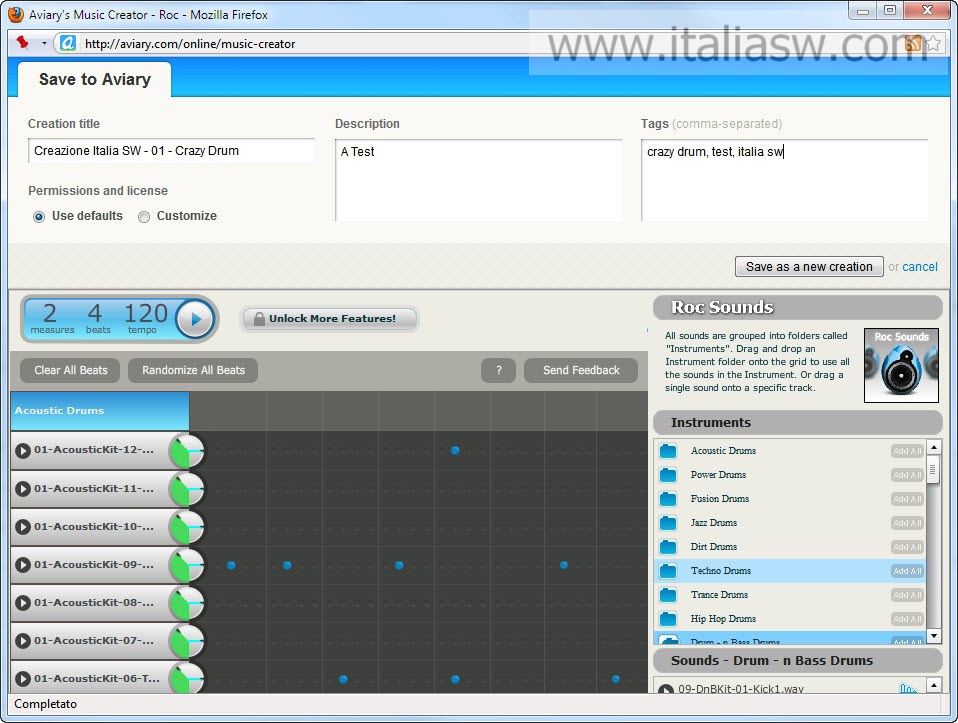Screen dimensions: 958x723
Task: Click the Instruments list scroll up arrow
Action: [x=933, y=447]
